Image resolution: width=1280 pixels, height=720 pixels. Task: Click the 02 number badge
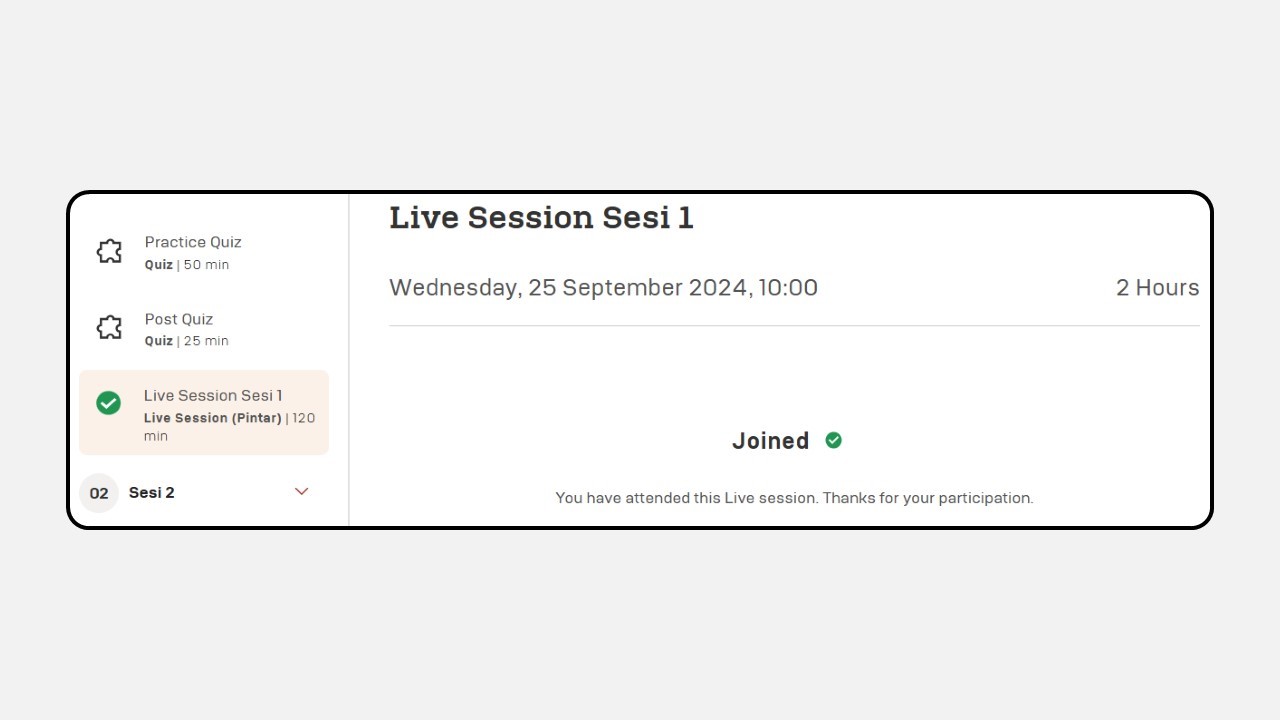pos(99,493)
